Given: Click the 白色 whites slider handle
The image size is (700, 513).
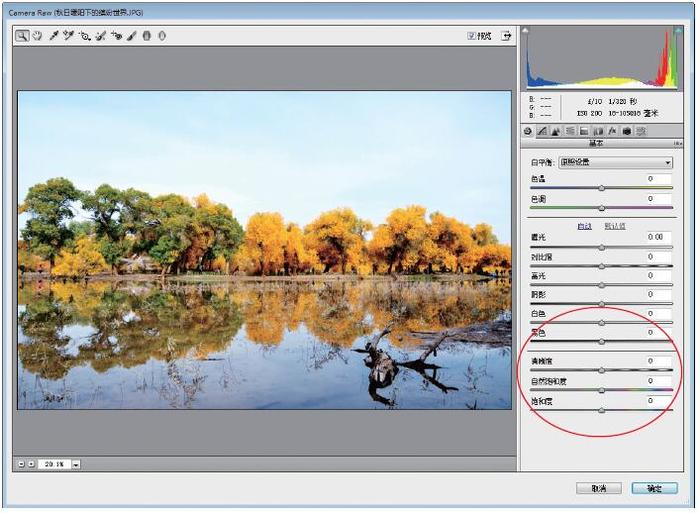Looking at the screenshot, I should [x=602, y=323].
